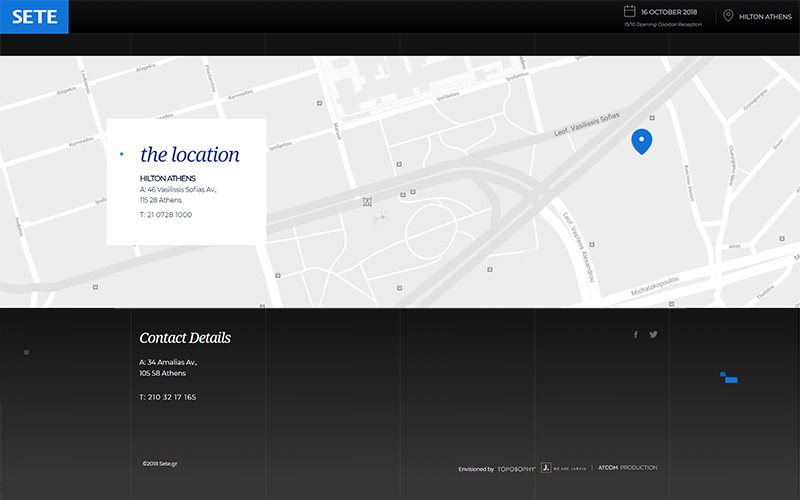800x500 pixels.
Task: Select the blue map marker pin
Action: pos(642,141)
